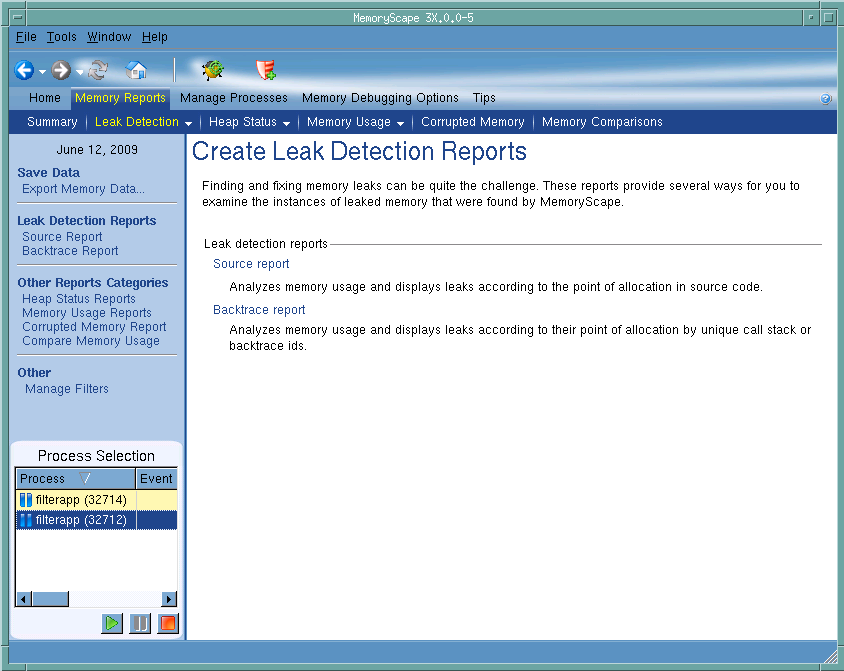
Task: Expand the Leak Detection dropdown
Action: coord(188,123)
